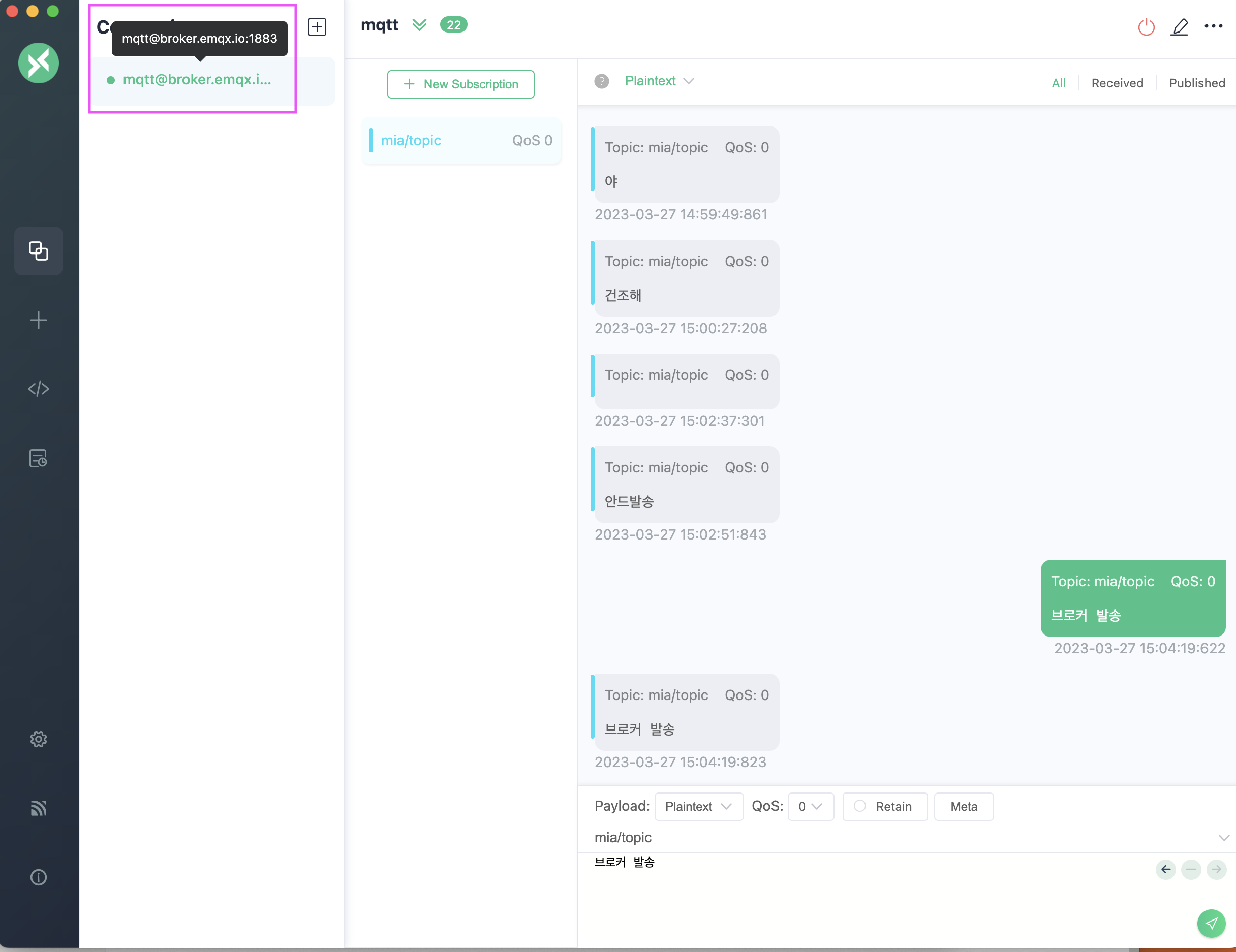1236x952 pixels.
Task: Open the About info icon
Action: point(39,877)
